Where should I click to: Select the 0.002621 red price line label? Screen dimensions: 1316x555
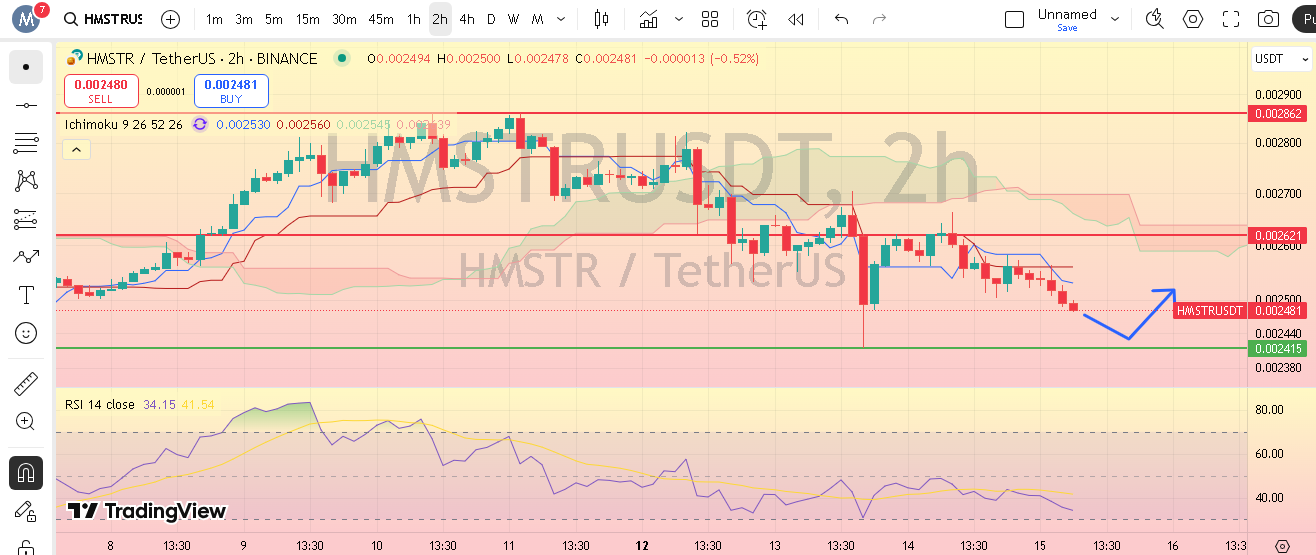[x=1279, y=236]
